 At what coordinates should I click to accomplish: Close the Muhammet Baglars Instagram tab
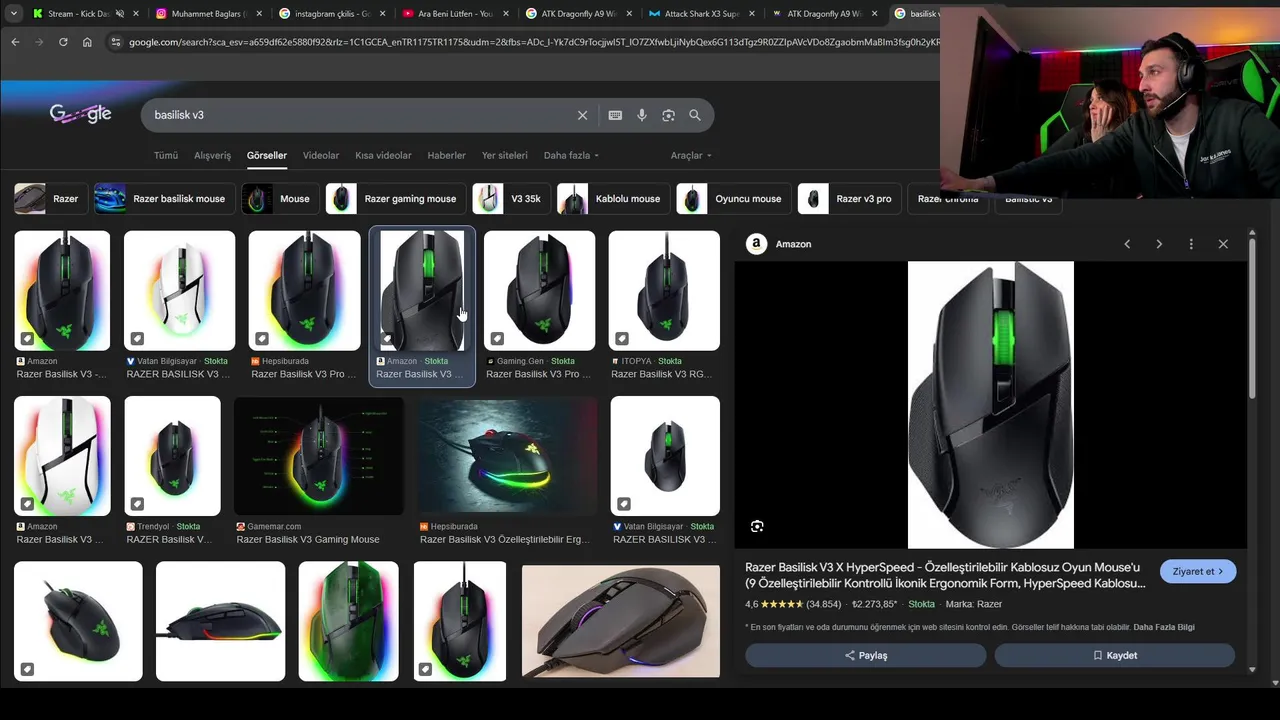[x=259, y=14]
